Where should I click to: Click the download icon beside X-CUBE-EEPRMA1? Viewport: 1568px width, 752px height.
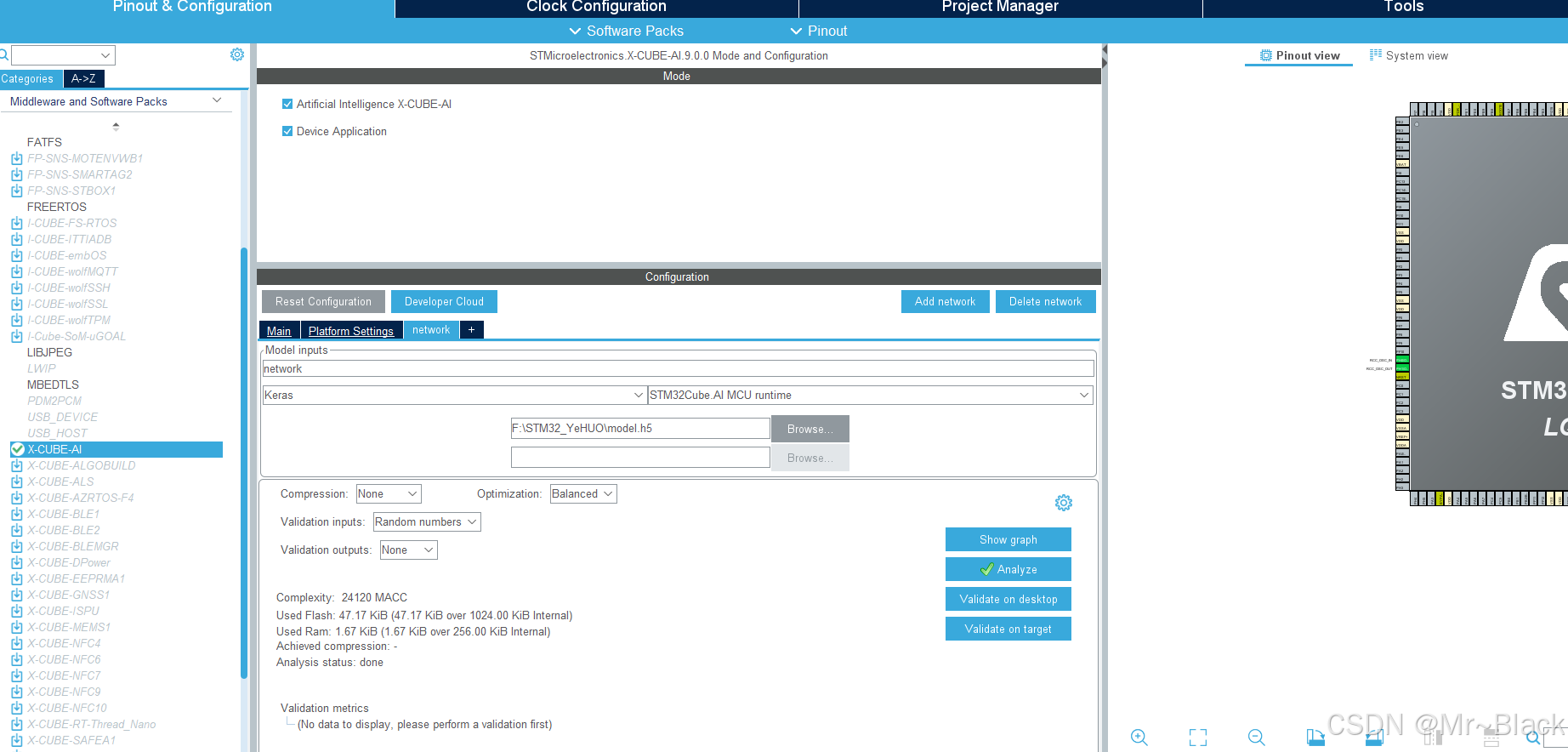point(17,578)
